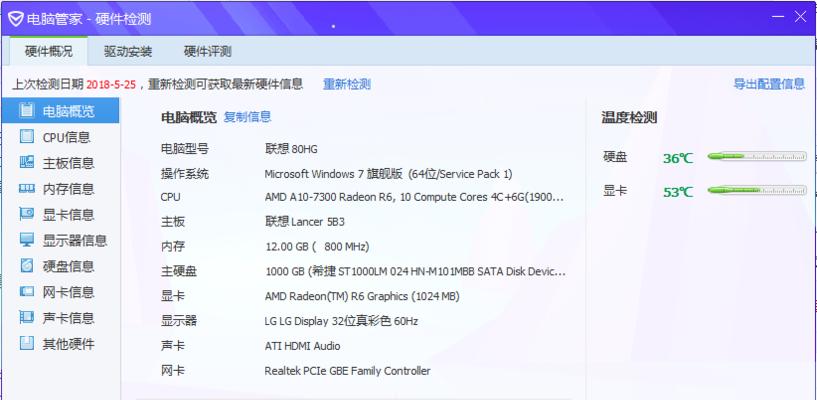Image resolution: width=817 pixels, height=400 pixels.
Task: Click the 联想 Lancer 5B3 motherboard value
Action: point(304,222)
